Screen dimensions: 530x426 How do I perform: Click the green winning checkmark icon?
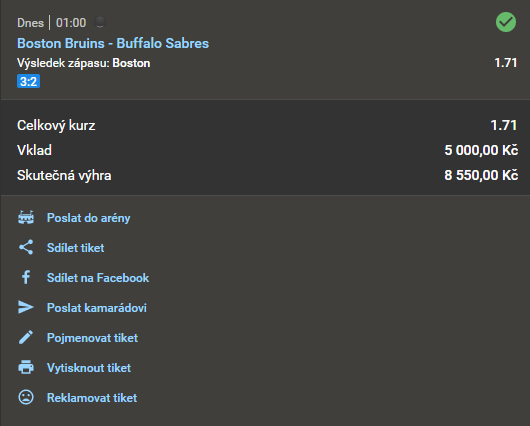click(x=506, y=22)
